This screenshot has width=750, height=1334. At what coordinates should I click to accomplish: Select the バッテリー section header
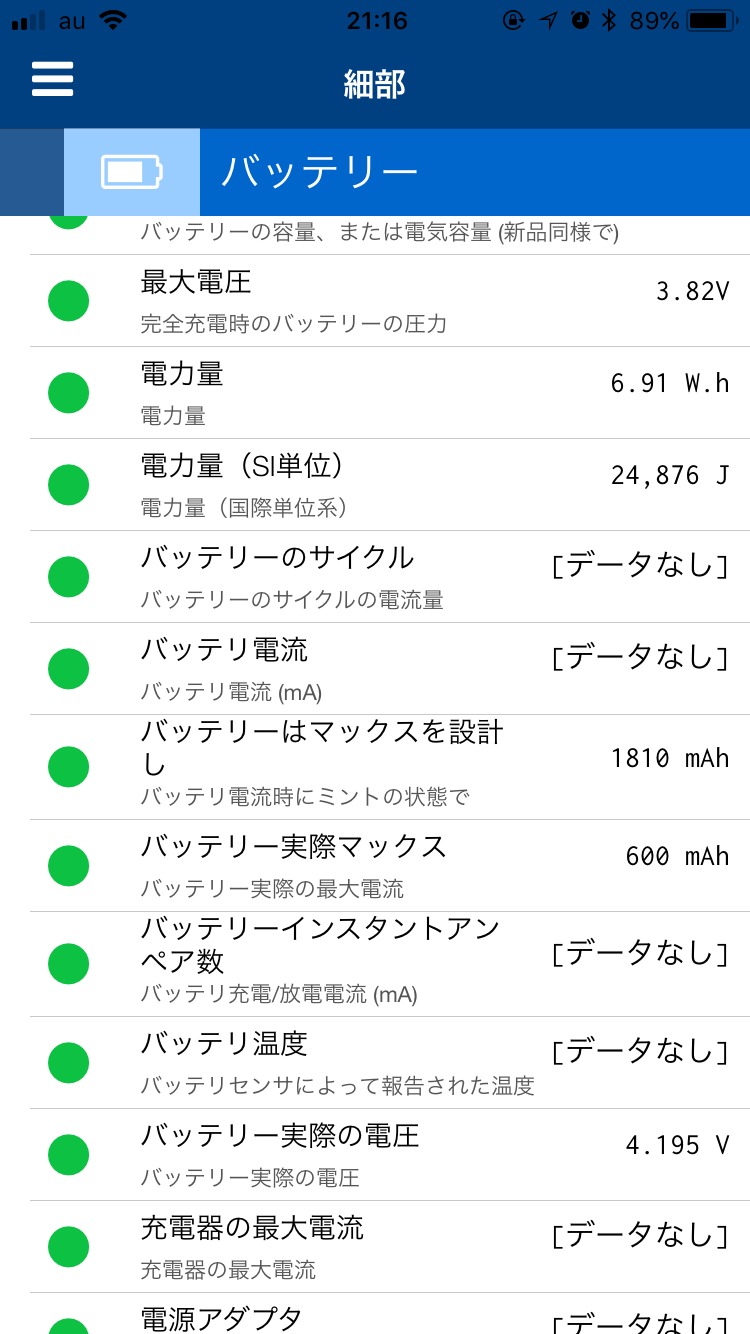320,172
